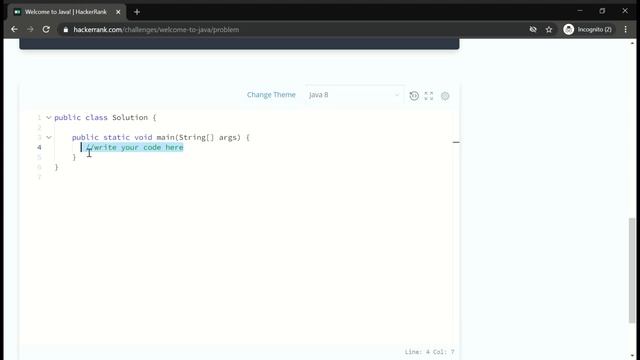Click the 'public static void main' line
Image resolution: width=640 pixels, height=360 pixels.
pos(161,138)
